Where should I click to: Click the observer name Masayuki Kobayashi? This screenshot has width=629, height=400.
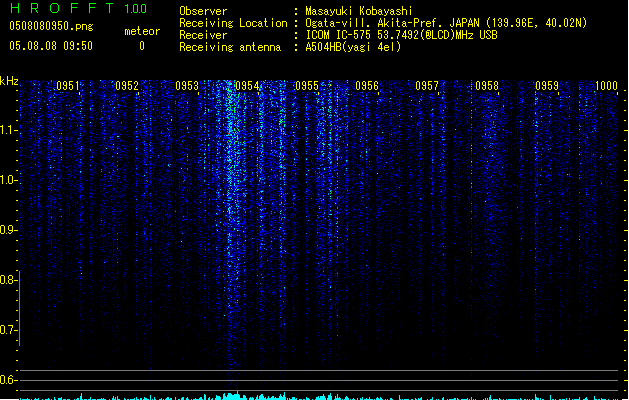359,11
